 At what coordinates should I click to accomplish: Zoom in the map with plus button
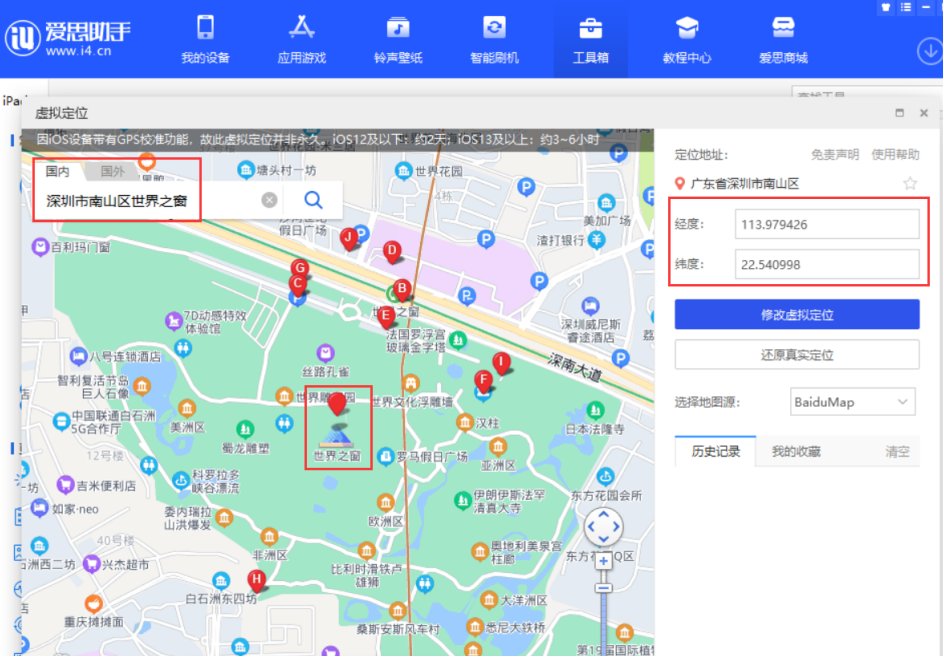pyautogui.click(x=603, y=561)
